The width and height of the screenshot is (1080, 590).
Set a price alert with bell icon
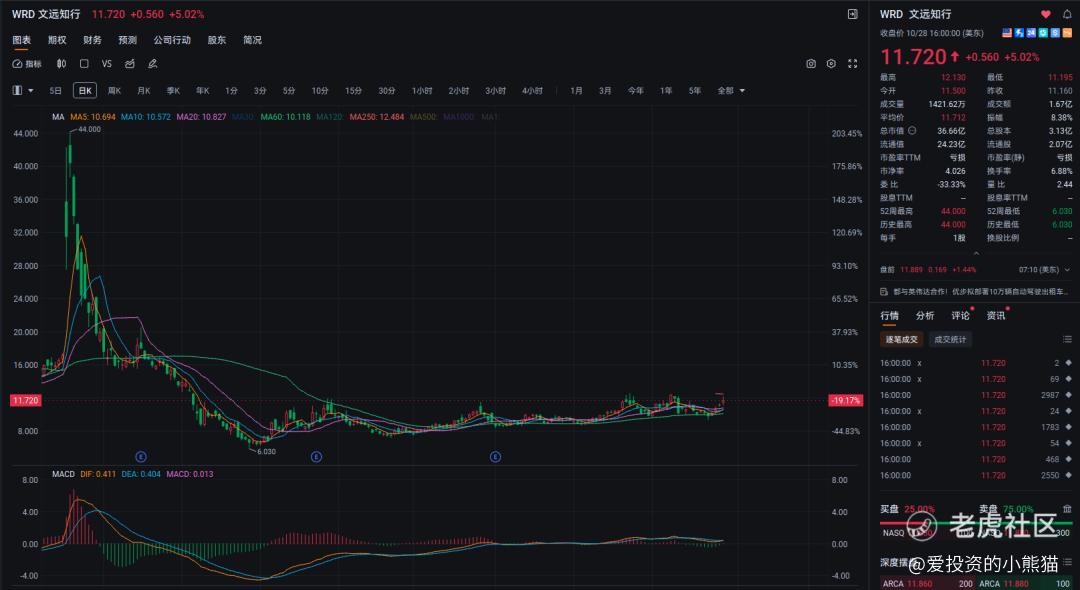1067,14
